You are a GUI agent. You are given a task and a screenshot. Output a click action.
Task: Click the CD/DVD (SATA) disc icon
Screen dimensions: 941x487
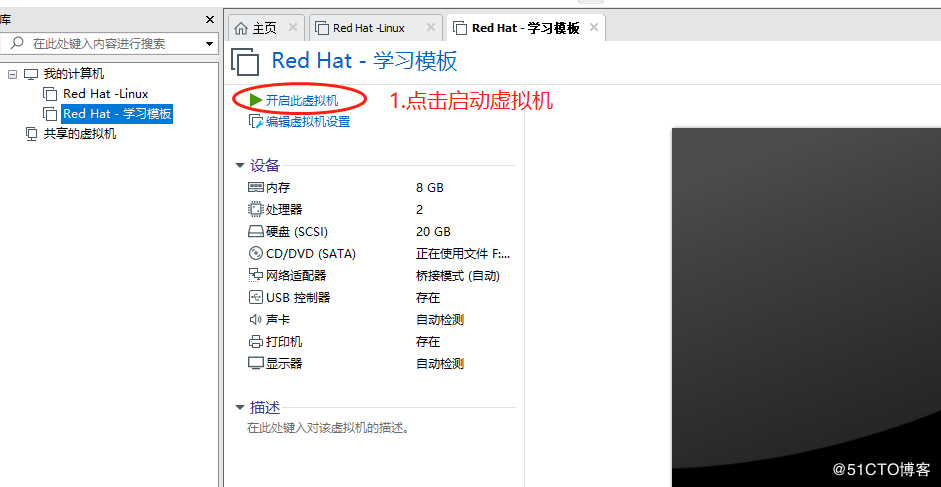256,253
